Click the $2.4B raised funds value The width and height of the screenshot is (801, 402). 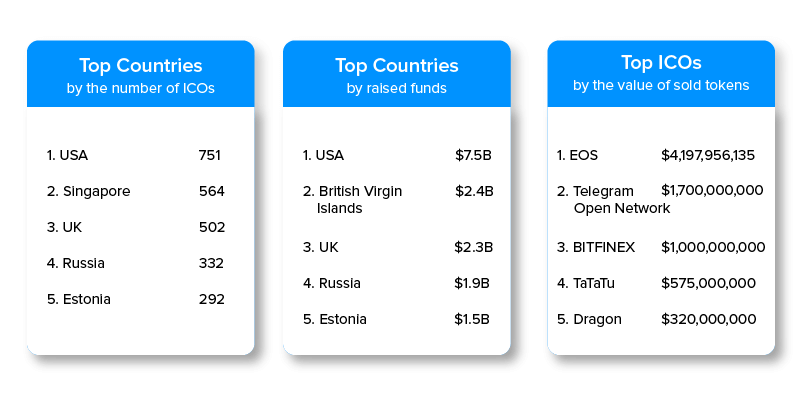(x=473, y=191)
